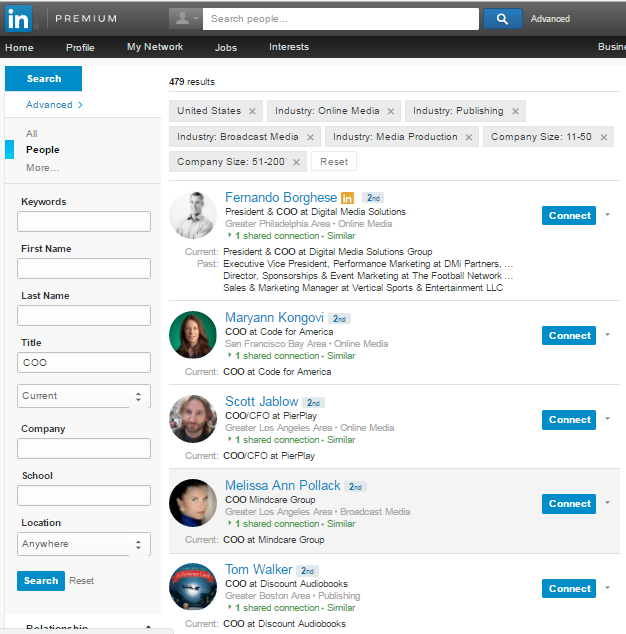This screenshot has width=626, height=634.
Task: Expand the arrow next to Fernando Borghese's Connect
Action: click(607, 215)
